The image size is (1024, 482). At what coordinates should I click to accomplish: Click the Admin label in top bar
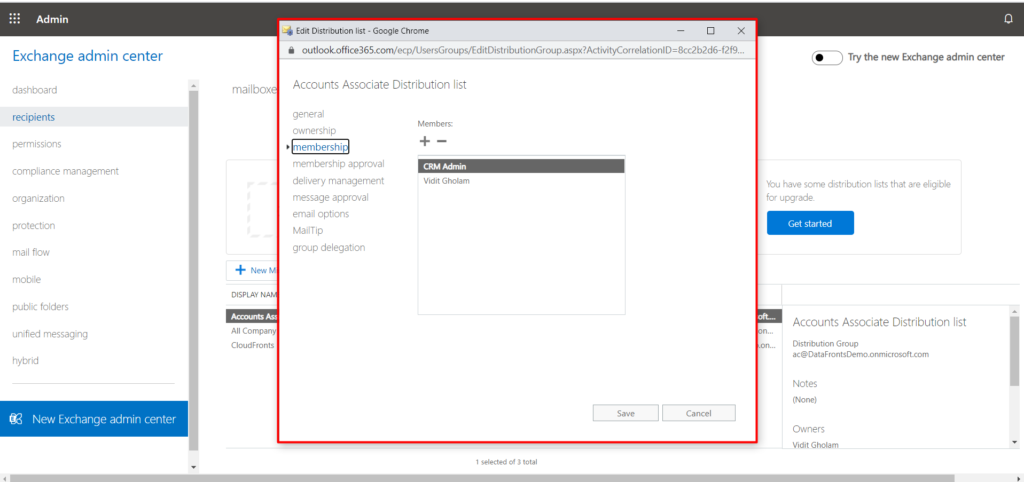coord(52,19)
